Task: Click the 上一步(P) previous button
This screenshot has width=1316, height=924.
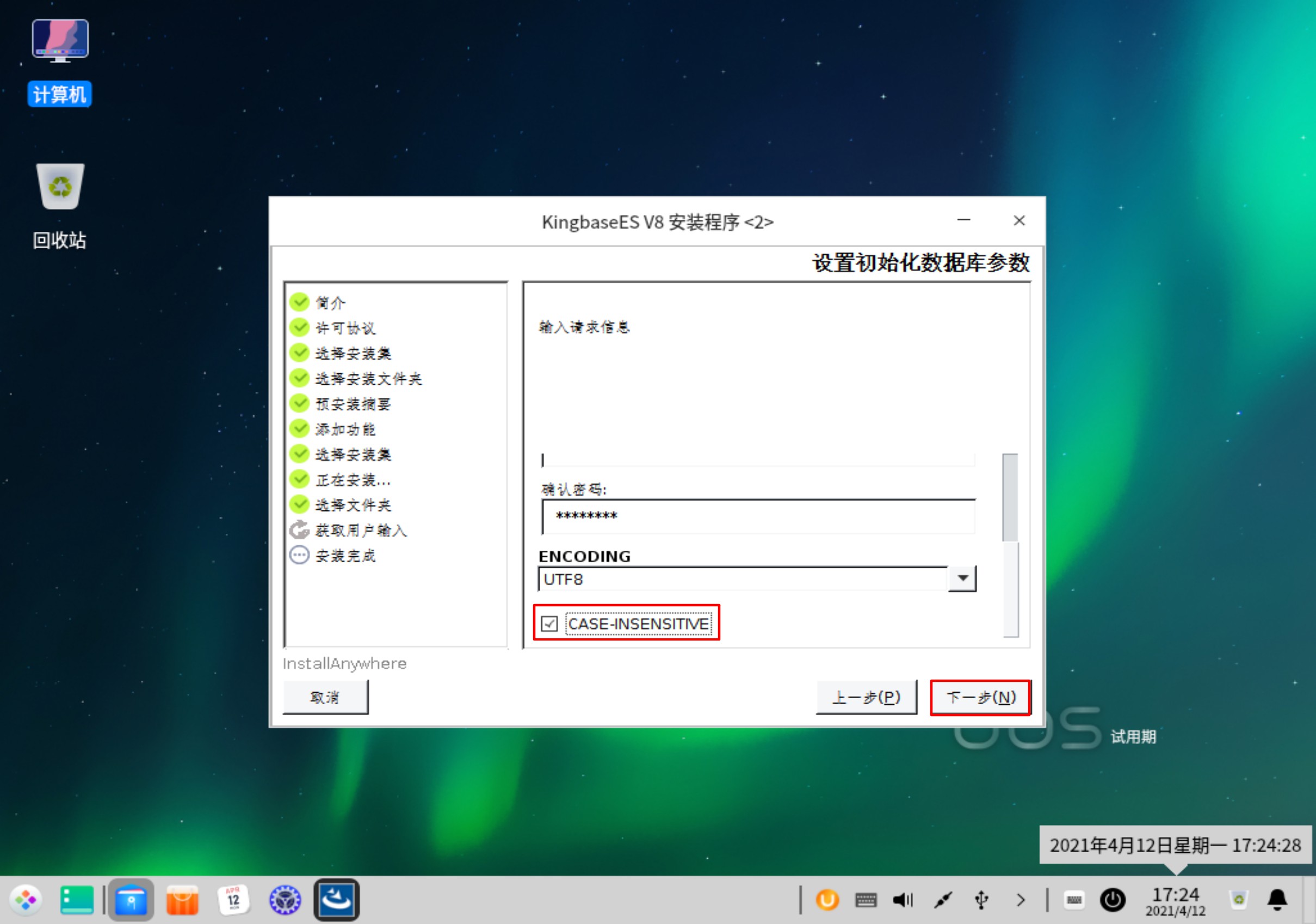Action: (866, 697)
